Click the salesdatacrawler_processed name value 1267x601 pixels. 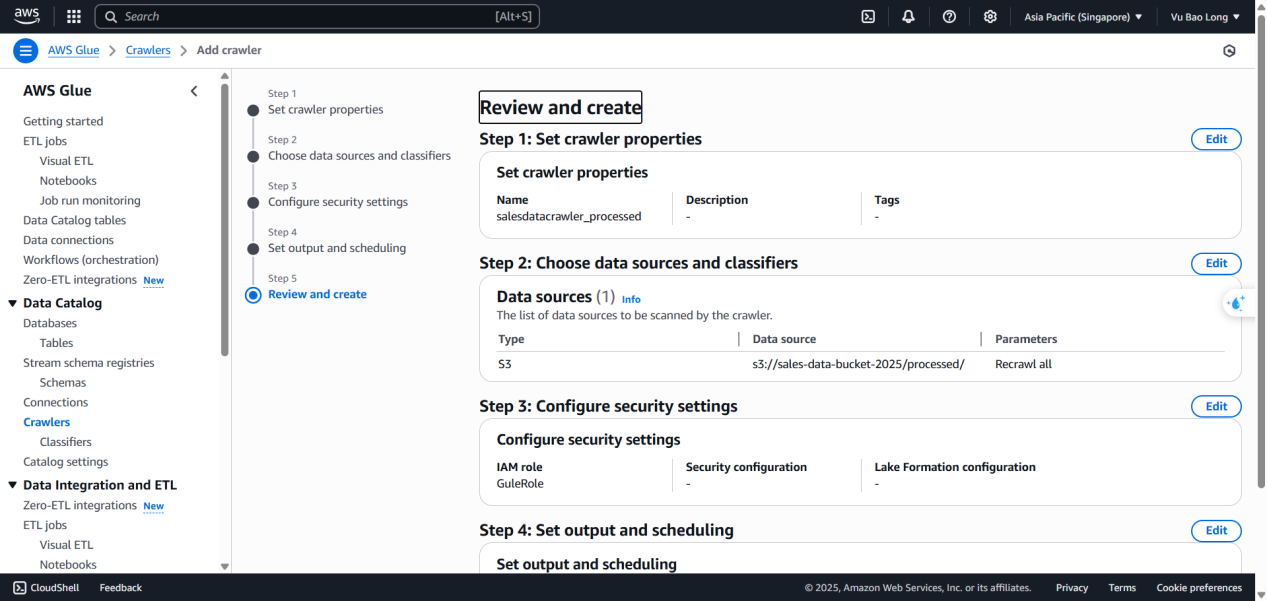click(x=569, y=216)
